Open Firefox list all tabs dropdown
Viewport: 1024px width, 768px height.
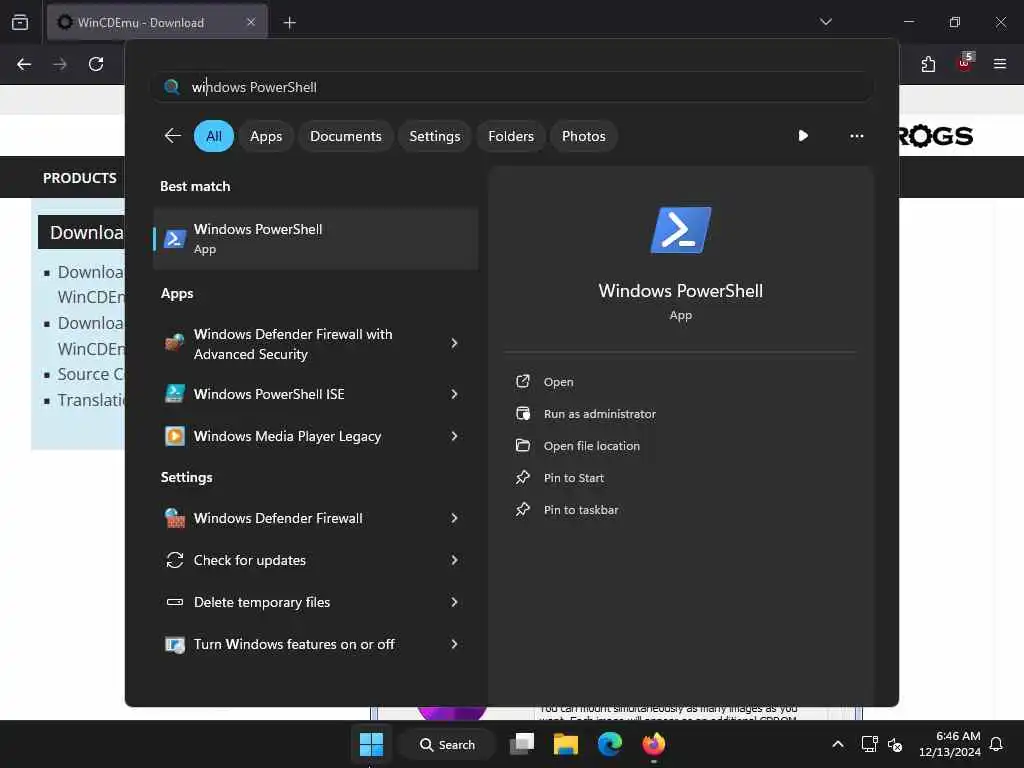pyautogui.click(x=825, y=22)
